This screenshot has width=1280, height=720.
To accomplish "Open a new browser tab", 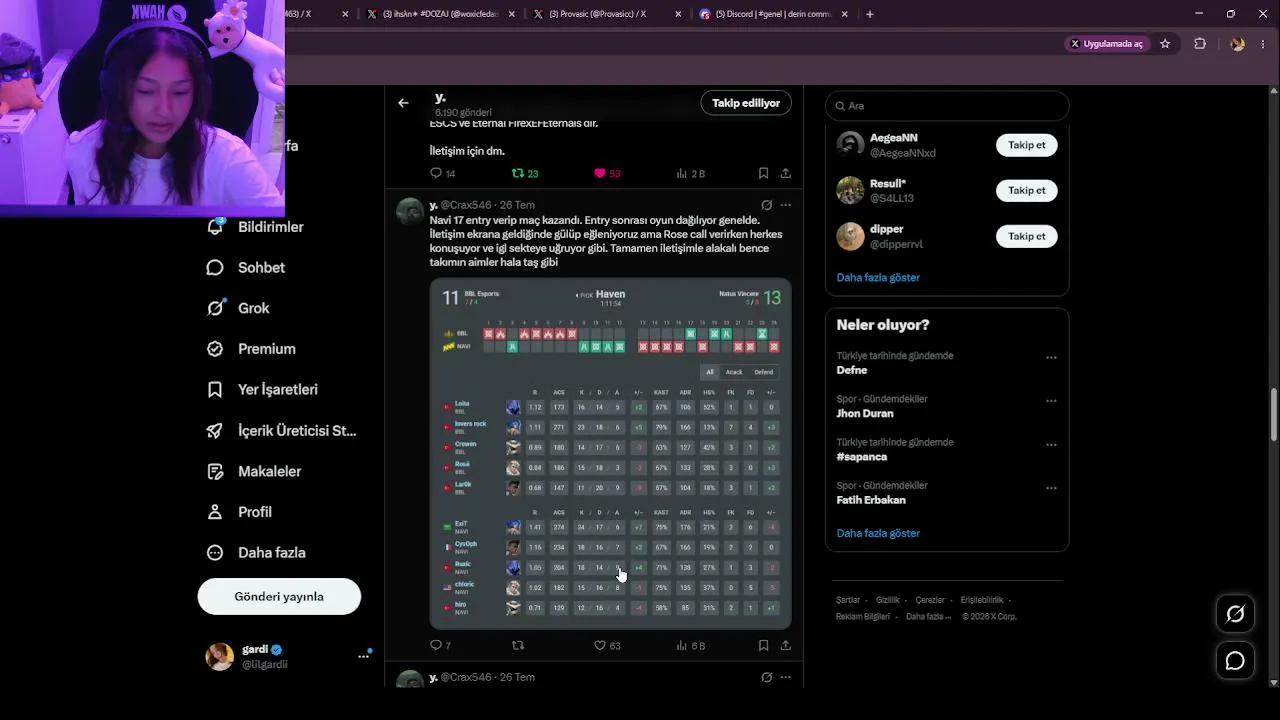I will point(870,14).
